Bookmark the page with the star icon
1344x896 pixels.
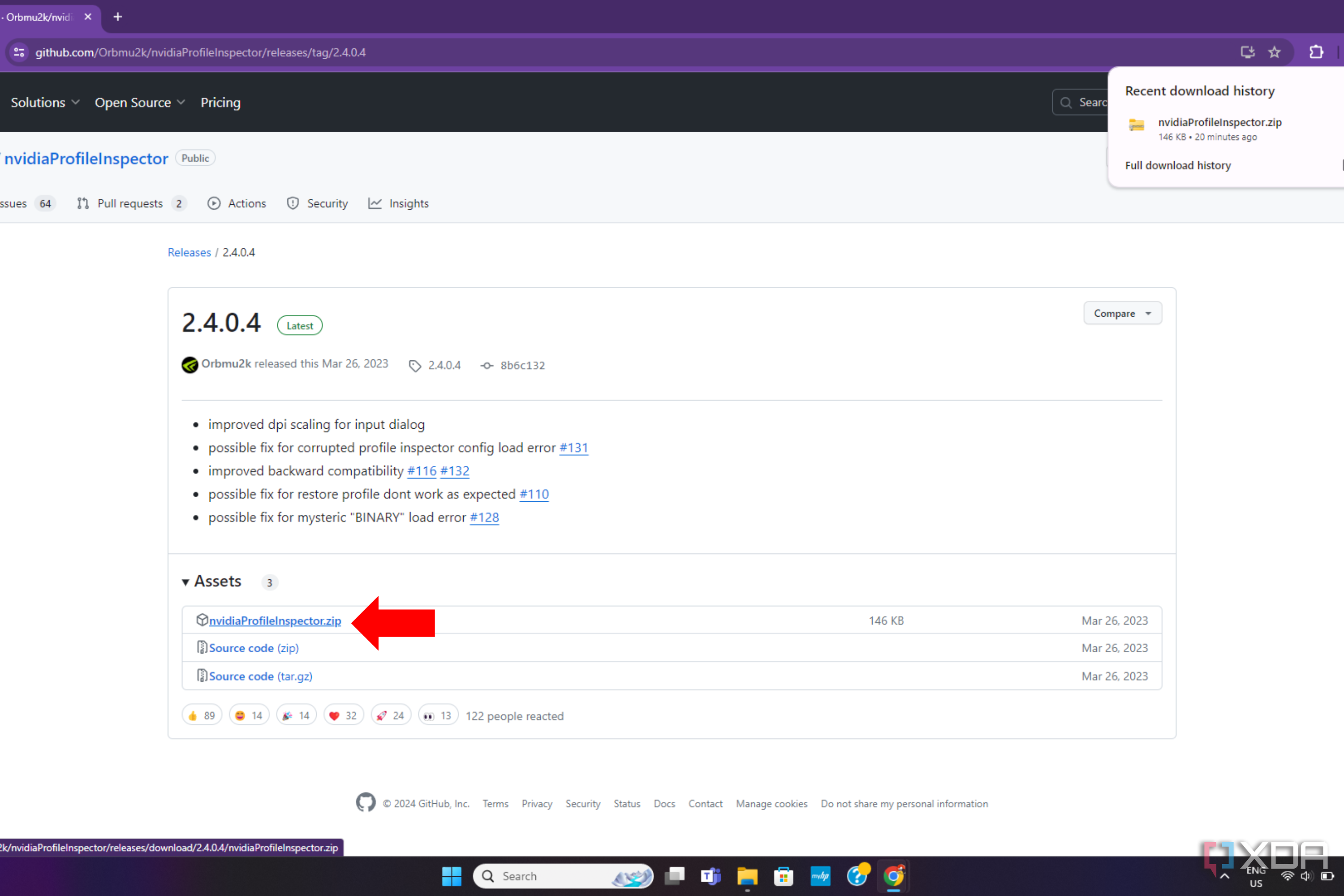click(1274, 52)
